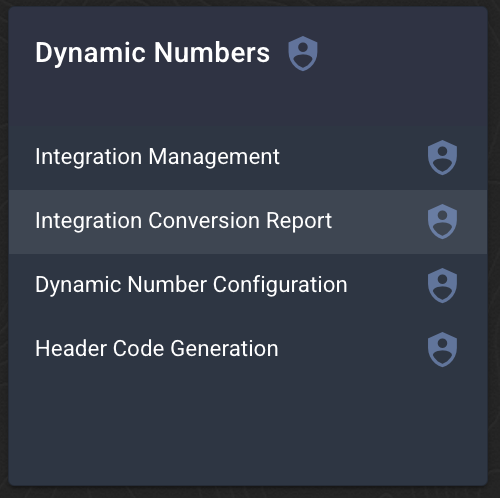Choose the Integration Management list row
Viewport: 500px width, 498px height.
tap(248, 158)
